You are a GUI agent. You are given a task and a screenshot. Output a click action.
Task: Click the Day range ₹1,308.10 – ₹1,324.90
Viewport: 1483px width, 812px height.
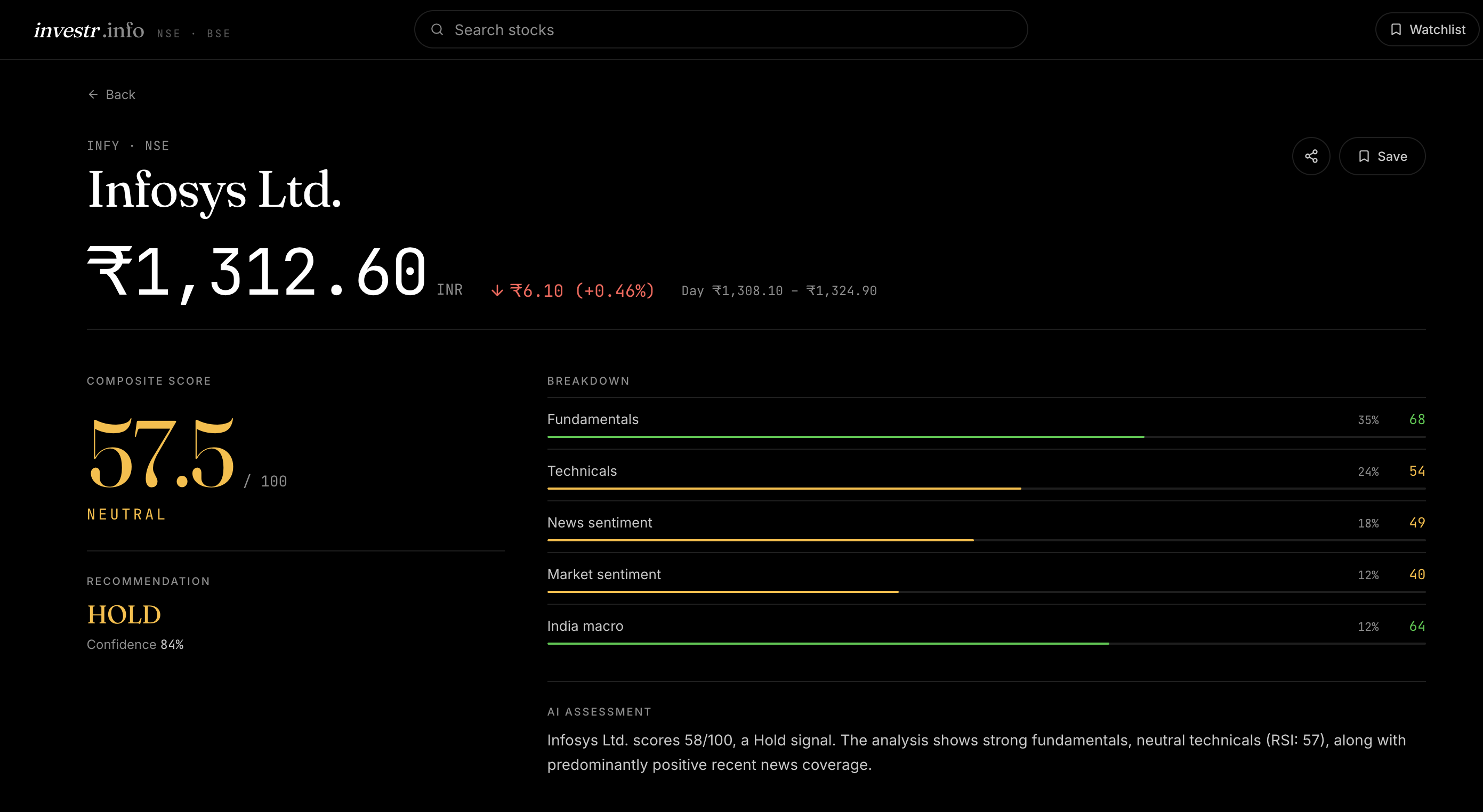[779, 290]
